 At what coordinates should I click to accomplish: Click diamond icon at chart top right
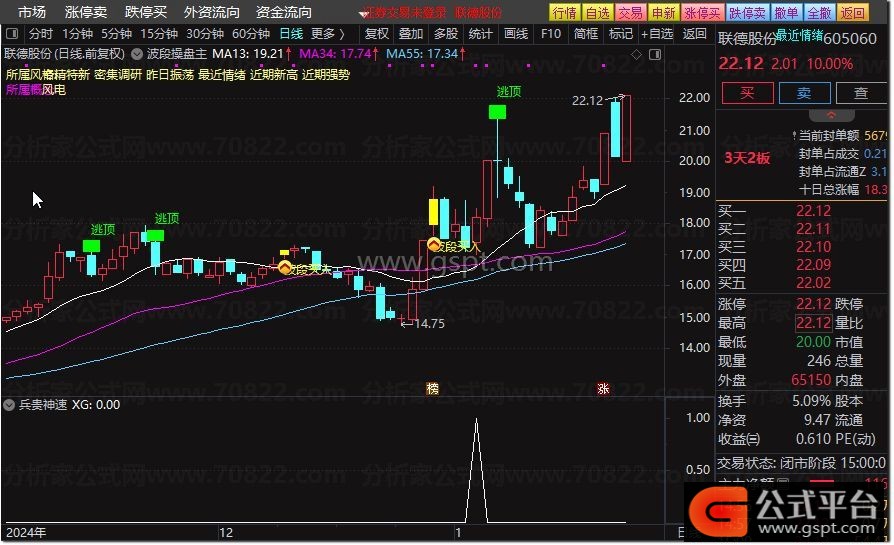[x=637, y=54]
